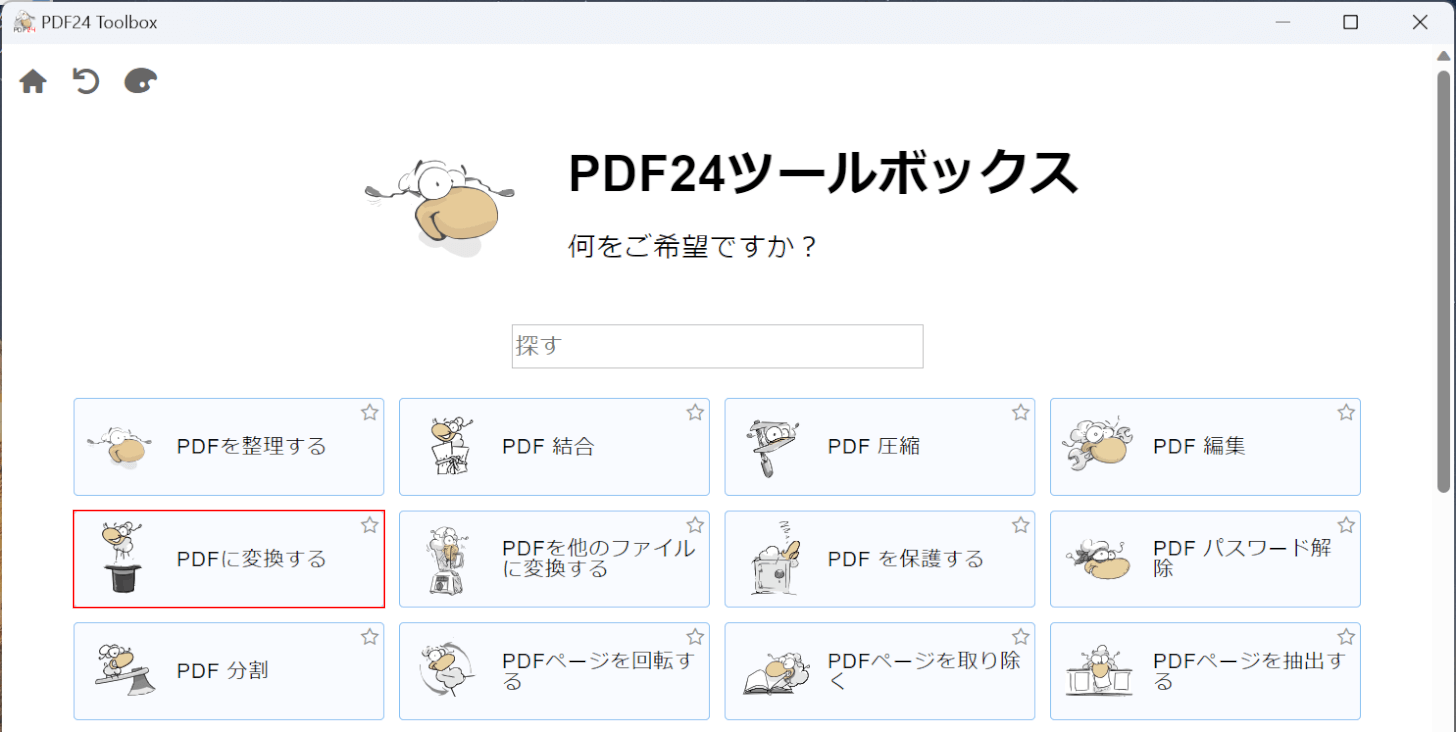Minimize the PDF24 Toolbox window
The width and height of the screenshot is (1456, 732).
[x=1282, y=22]
